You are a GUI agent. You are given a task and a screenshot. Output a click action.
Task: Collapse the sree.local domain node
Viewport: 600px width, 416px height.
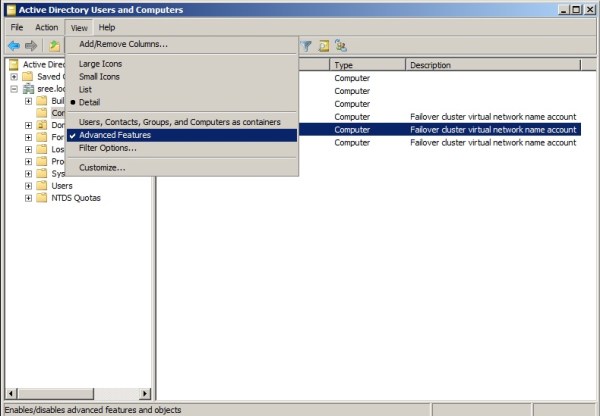pyautogui.click(x=14, y=89)
